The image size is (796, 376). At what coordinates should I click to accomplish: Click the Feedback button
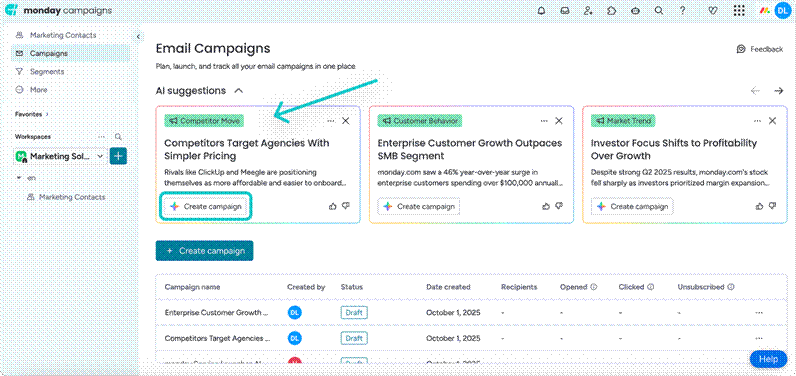[x=759, y=49]
